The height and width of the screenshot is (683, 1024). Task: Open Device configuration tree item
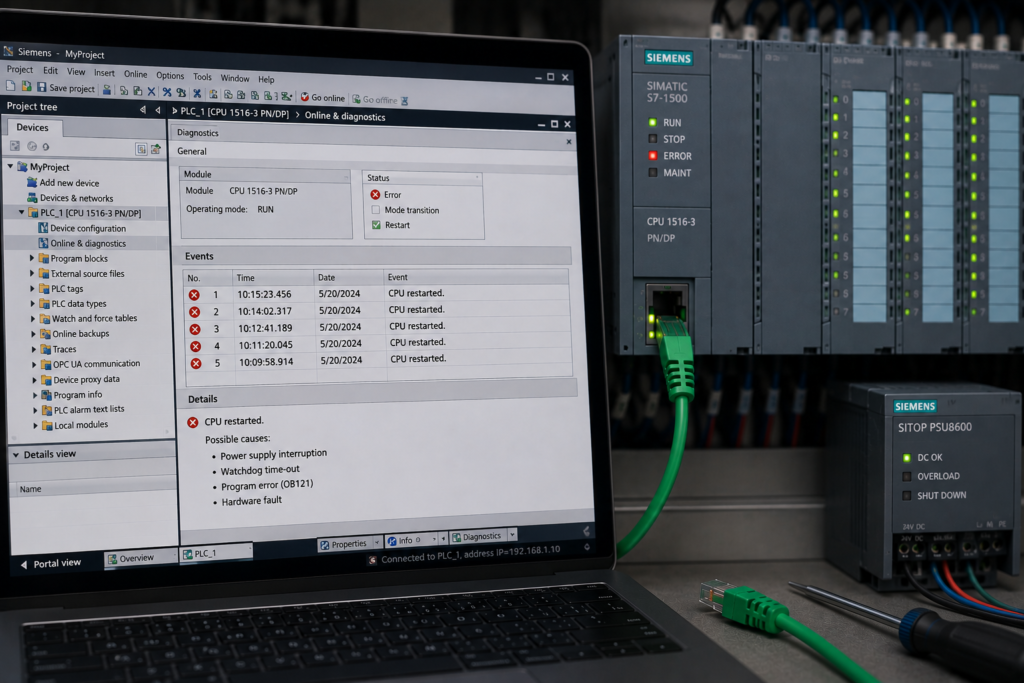tap(82, 228)
